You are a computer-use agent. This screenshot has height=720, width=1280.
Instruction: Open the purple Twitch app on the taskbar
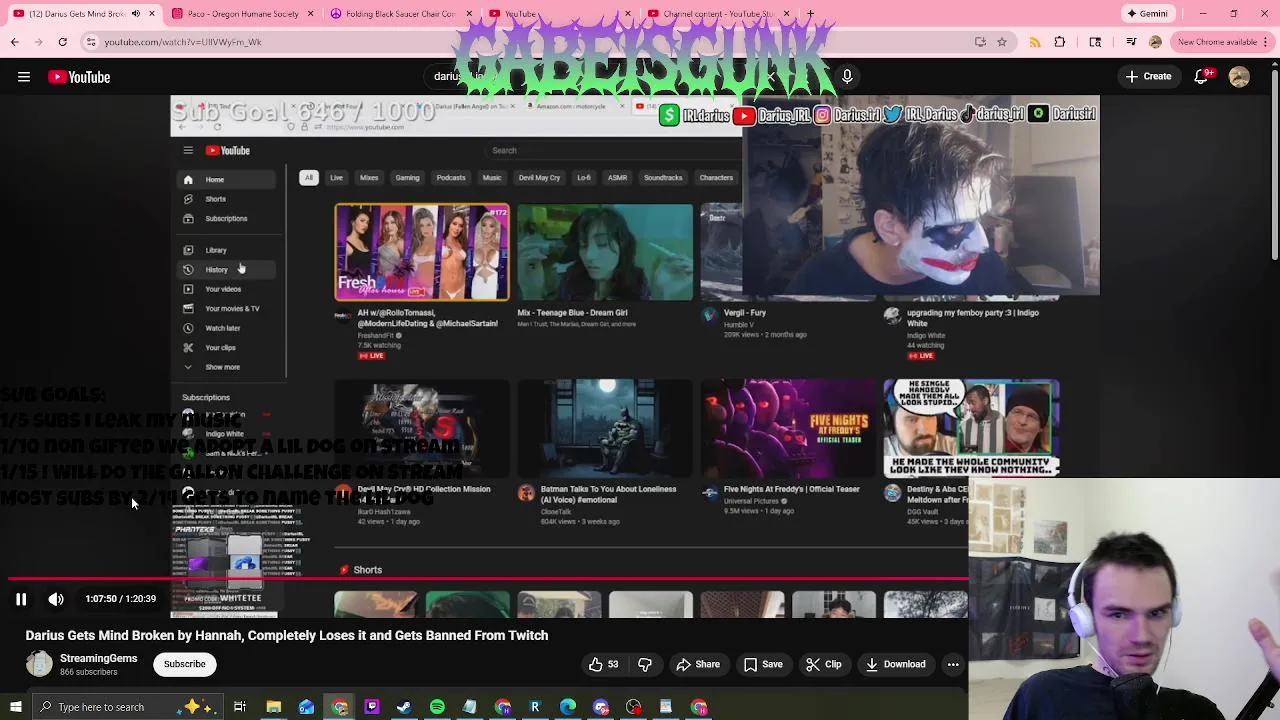click(x=372, y=708)
